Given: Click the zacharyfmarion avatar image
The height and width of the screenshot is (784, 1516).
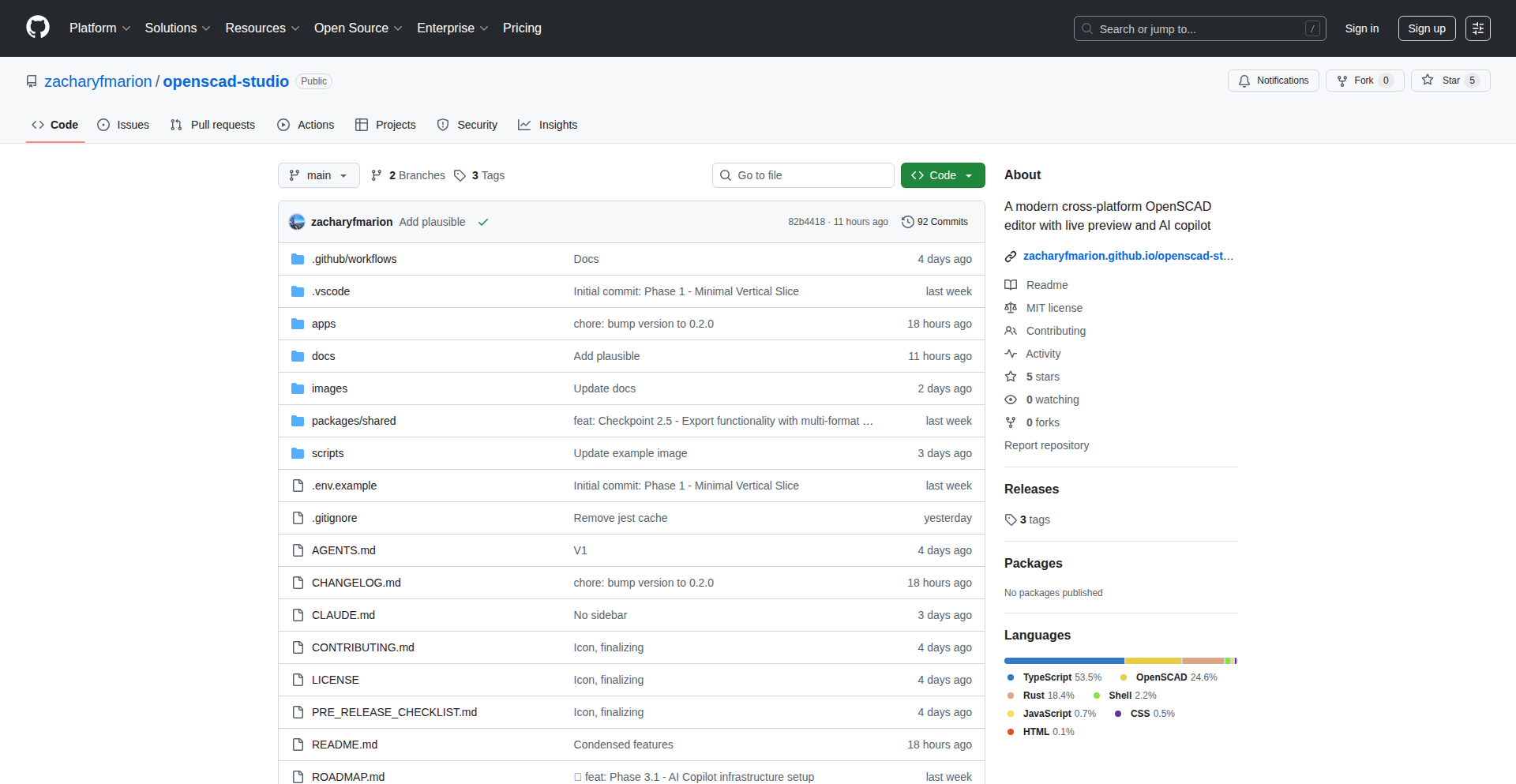Looking at the screenshot, I should coord(297,222).
